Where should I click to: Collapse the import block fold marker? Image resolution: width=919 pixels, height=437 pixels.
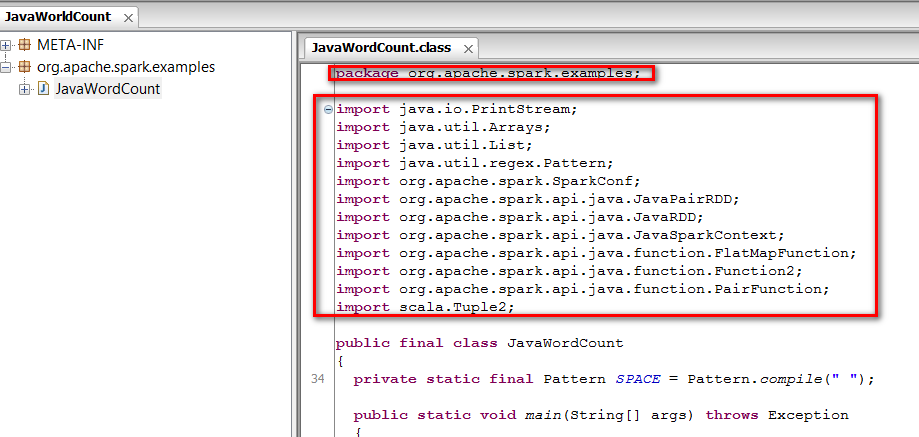[x=328, y=109]
